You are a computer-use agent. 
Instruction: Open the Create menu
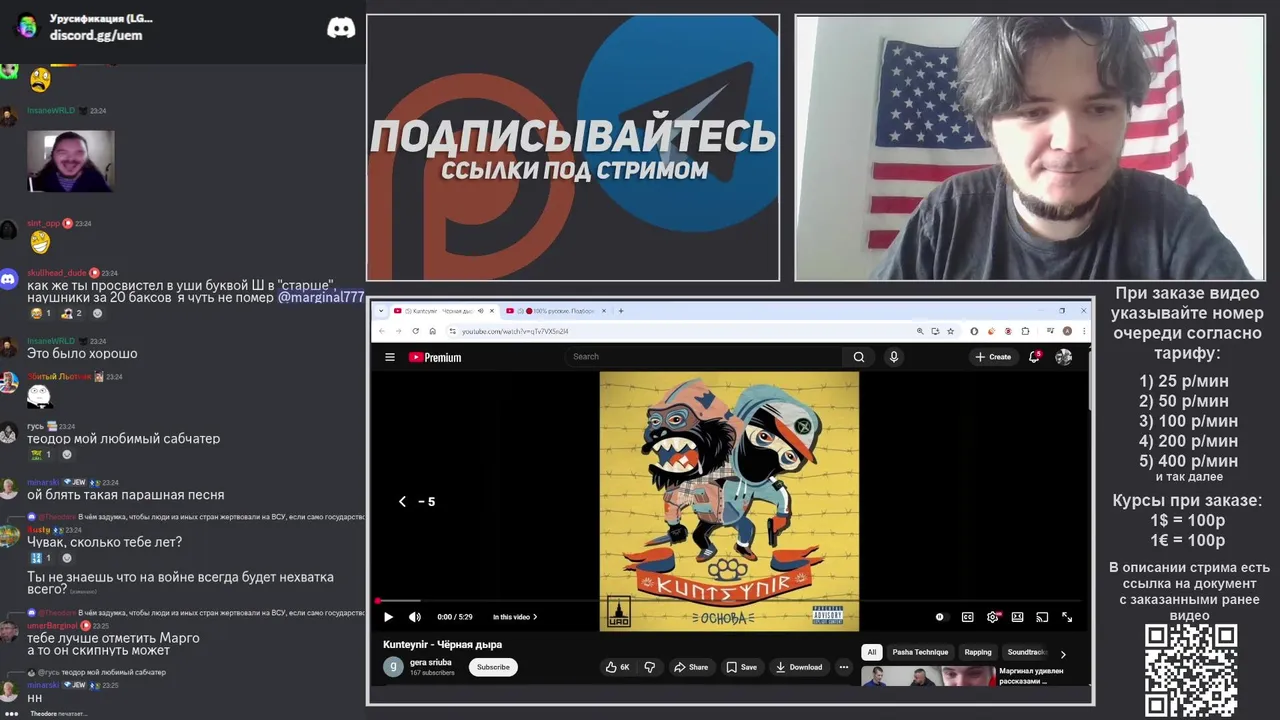point(993,357)
